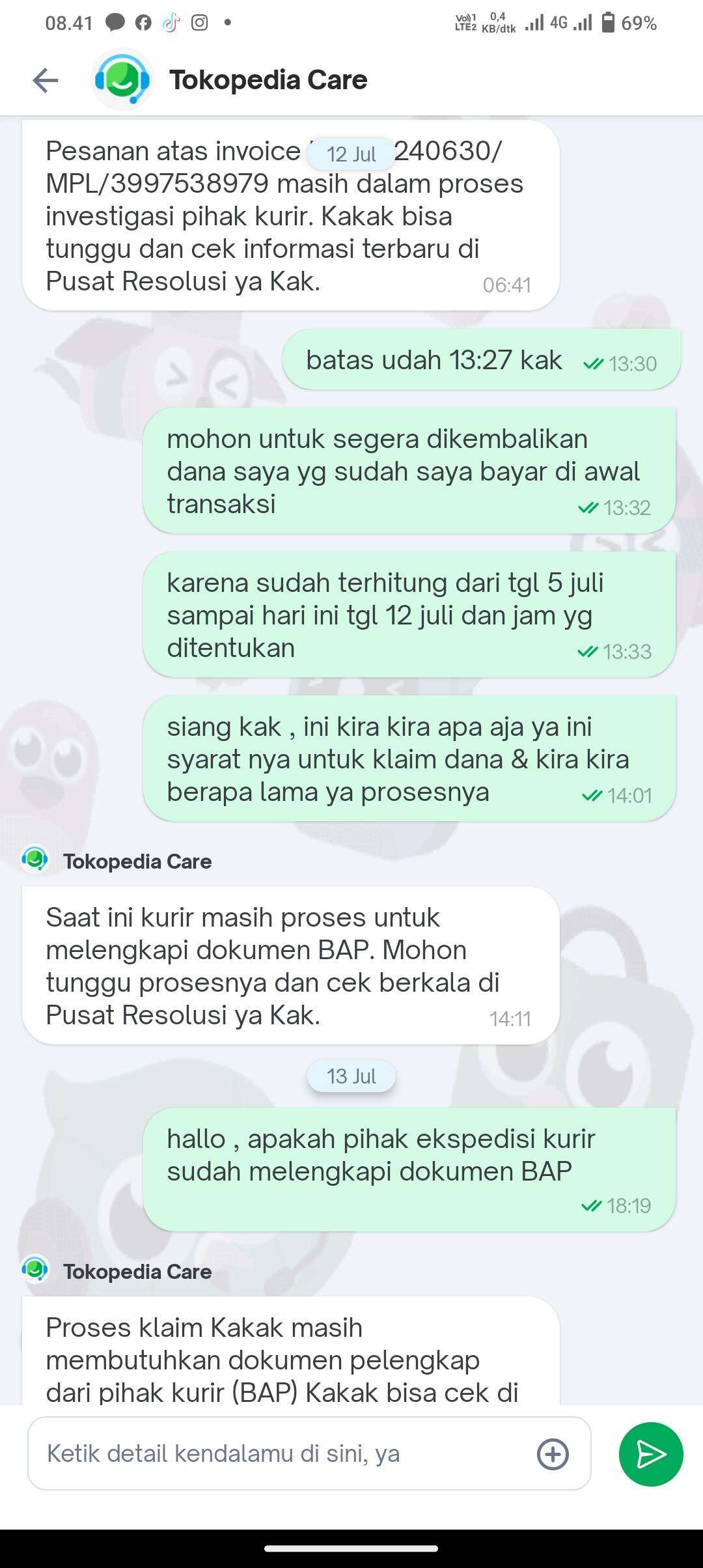
Task: Select the invoice investigation message bubble
Action: [291, 215]
